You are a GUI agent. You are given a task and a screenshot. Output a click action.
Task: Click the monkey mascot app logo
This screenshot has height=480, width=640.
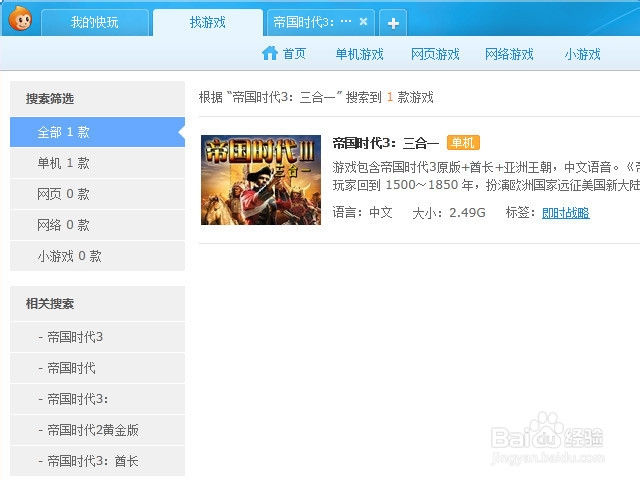point(20,18)
